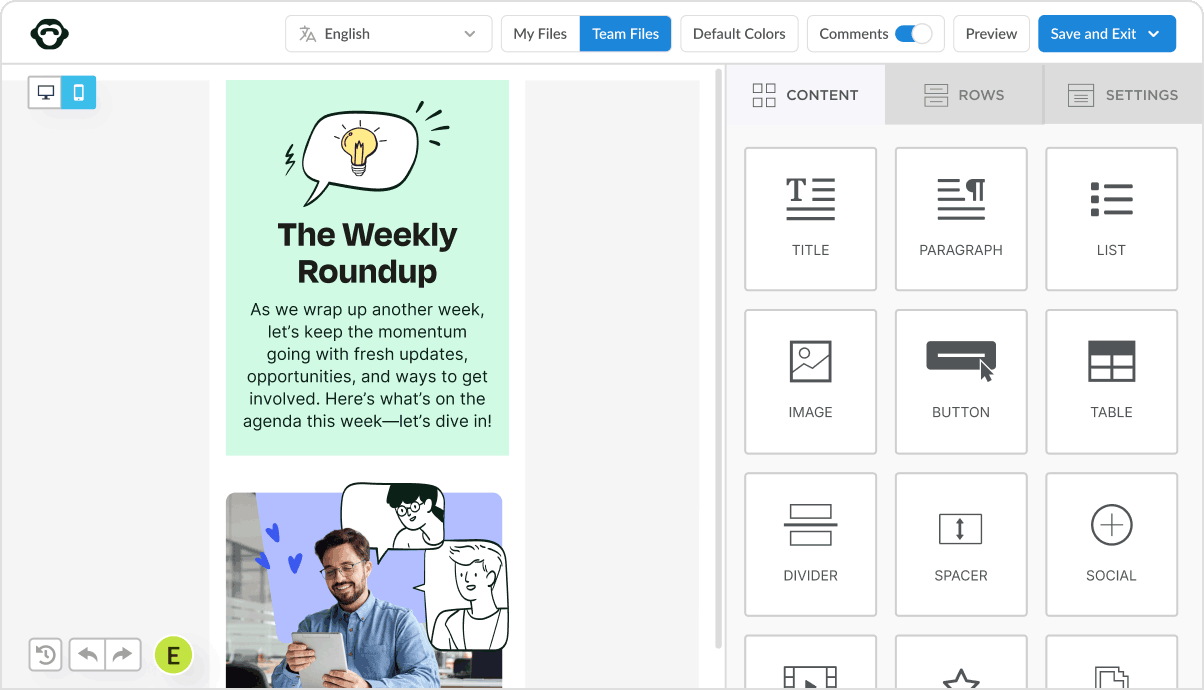Switch to the Settings tab
This screenshot has width=1204, height=690.
coord(1123,95)
